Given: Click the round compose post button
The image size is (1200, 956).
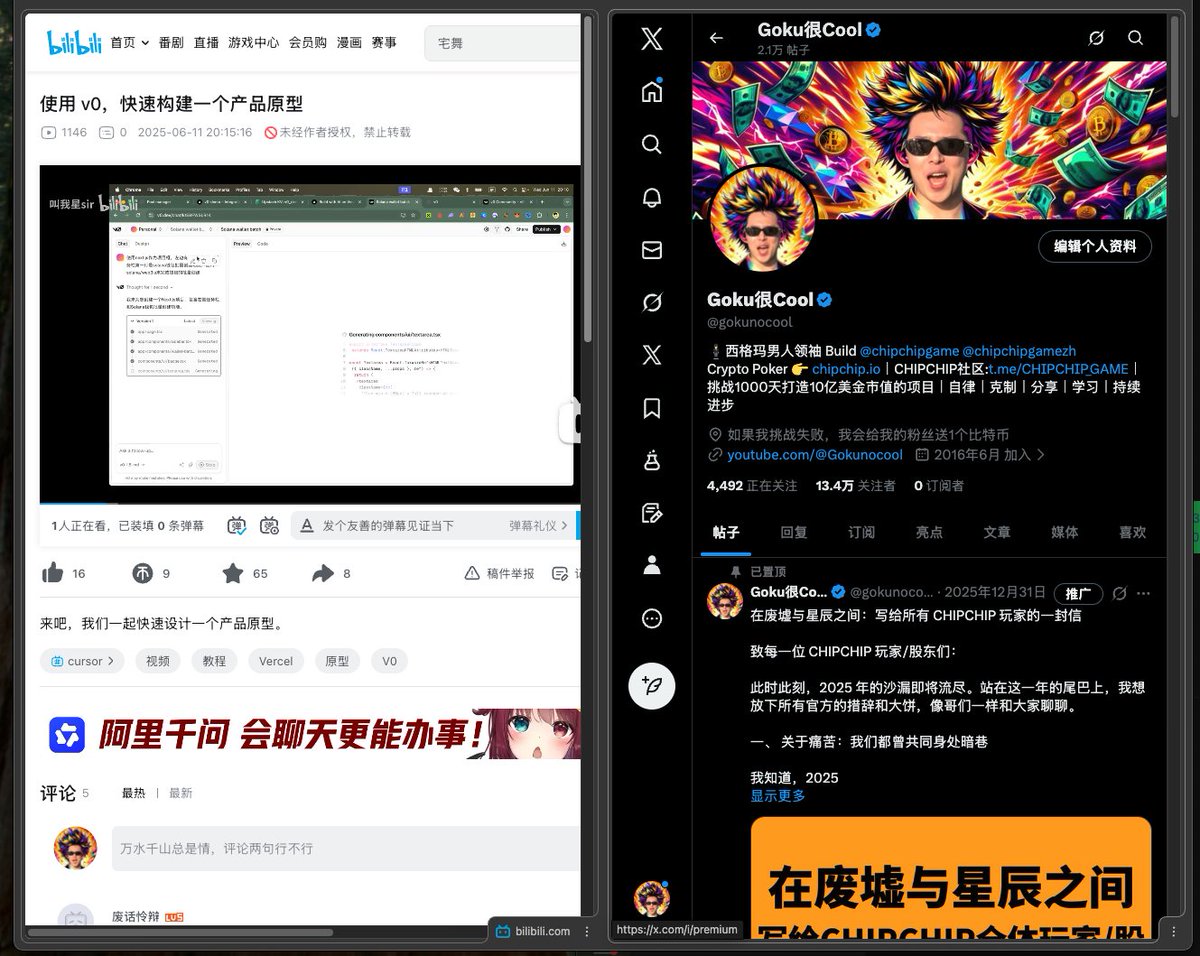Looking at the screenshot, I should 652,686.
